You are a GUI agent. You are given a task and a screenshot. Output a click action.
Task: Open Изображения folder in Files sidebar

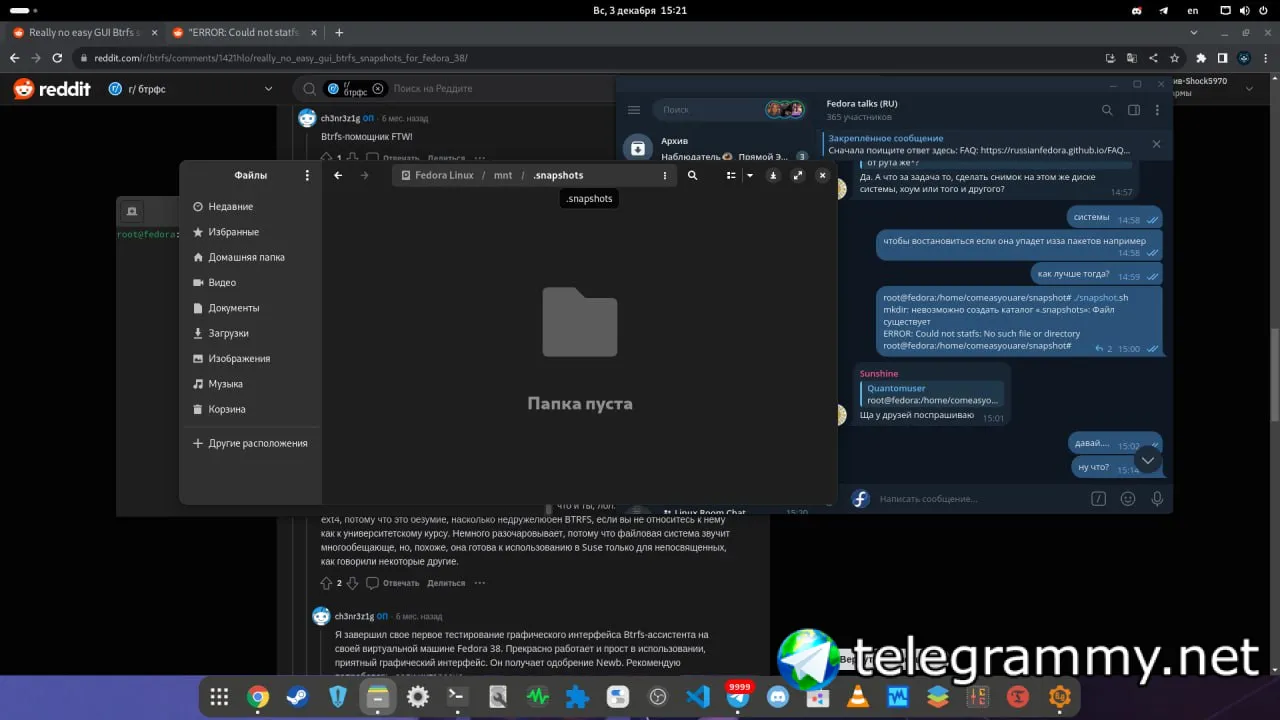coord(251,359)
